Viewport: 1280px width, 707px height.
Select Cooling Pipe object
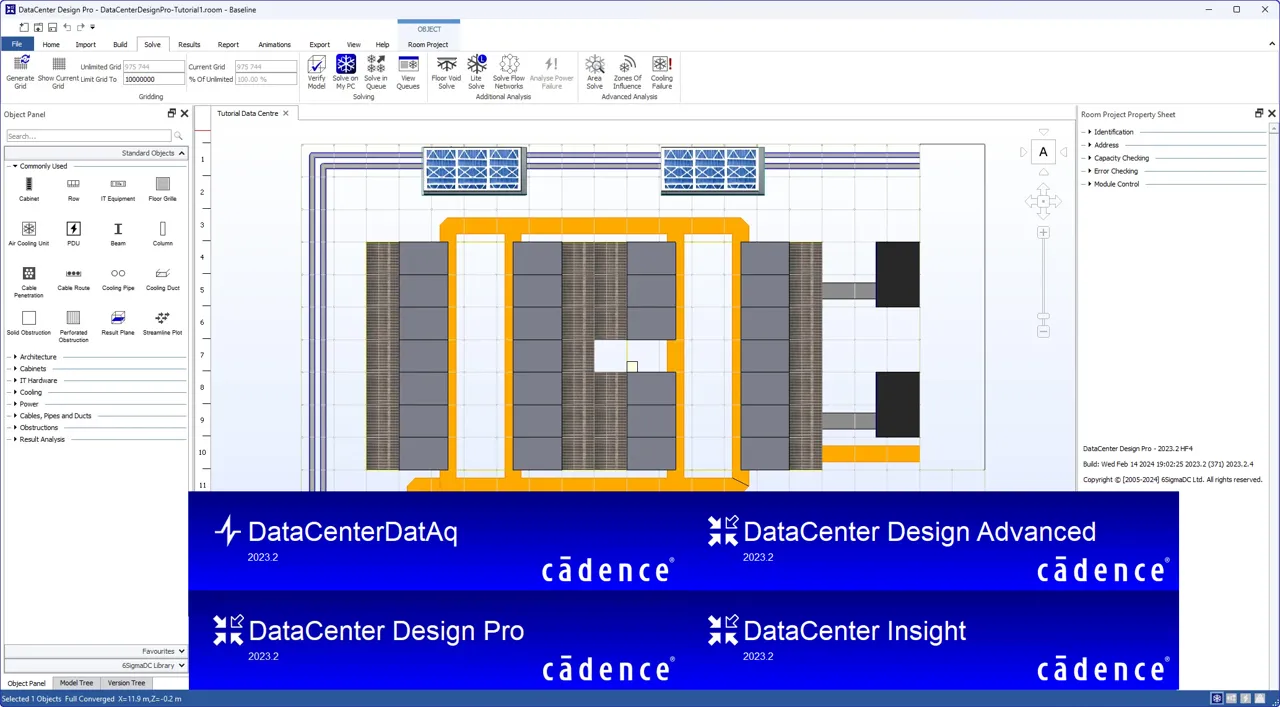click(118, 279)
